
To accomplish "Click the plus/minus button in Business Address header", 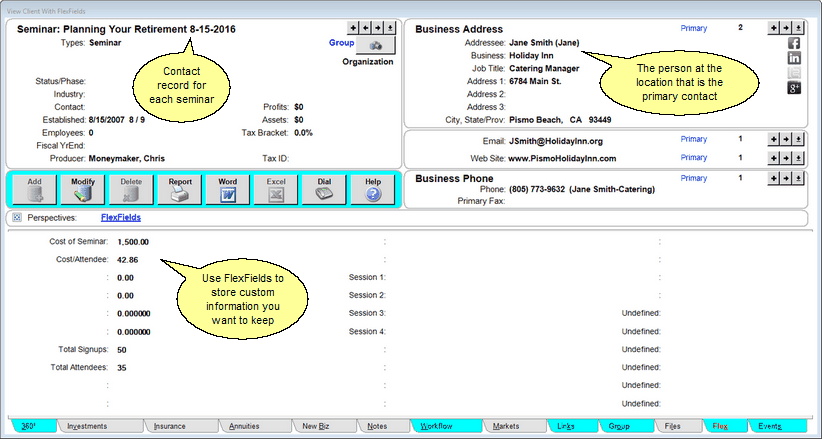I will pyautogui.click(x=797, y=28).
